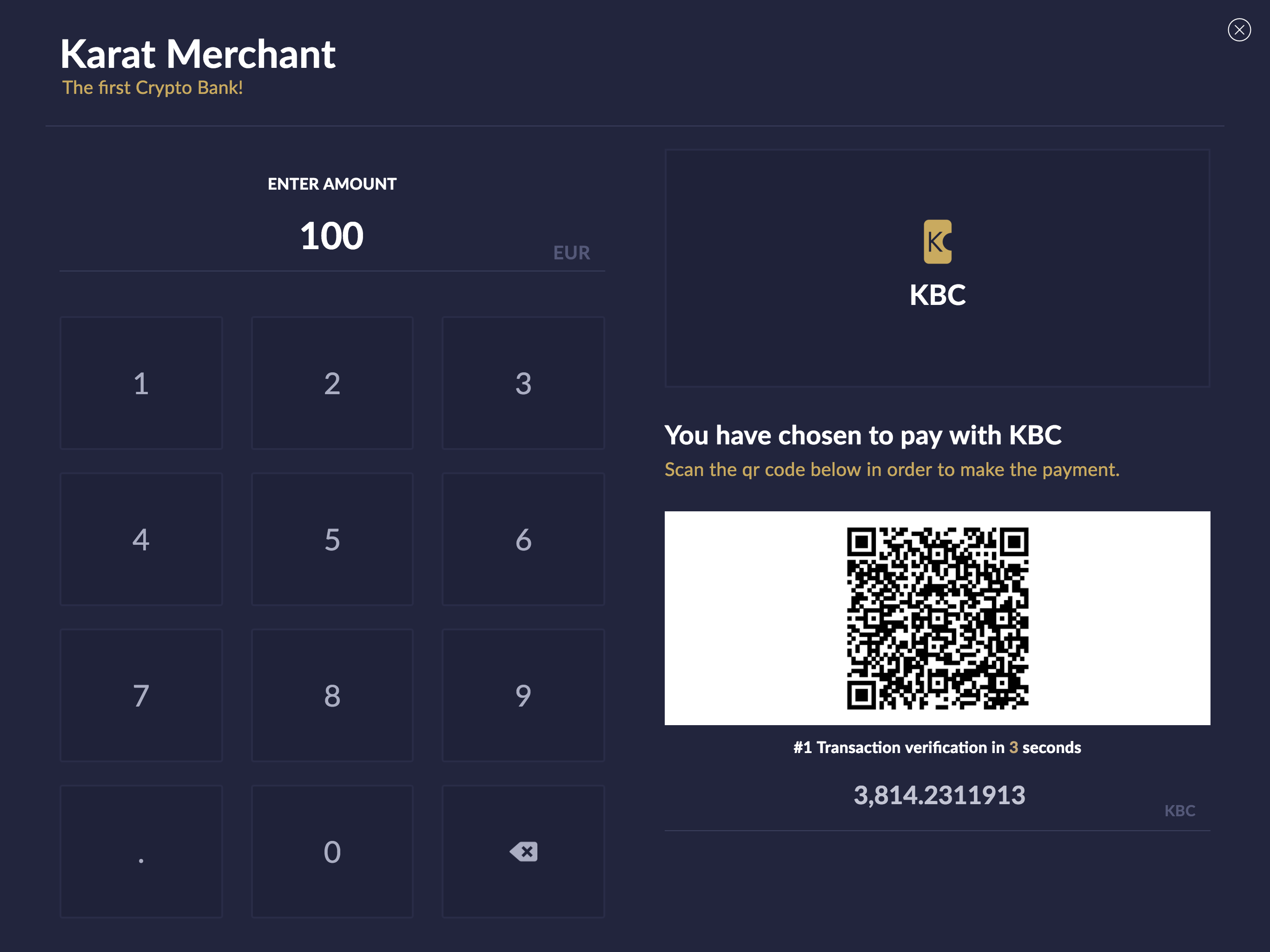Tap keypad digit 7
The image size is (1270, 952).
point(141,695)
